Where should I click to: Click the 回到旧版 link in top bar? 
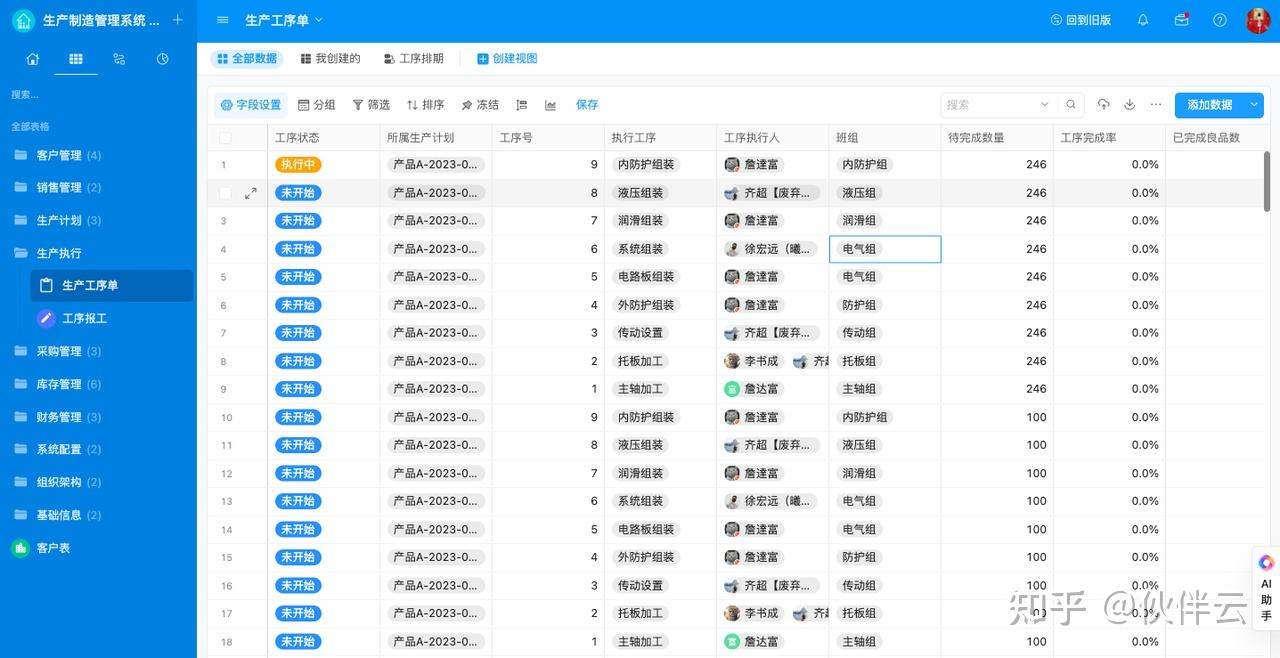(x=1081, y=19)
